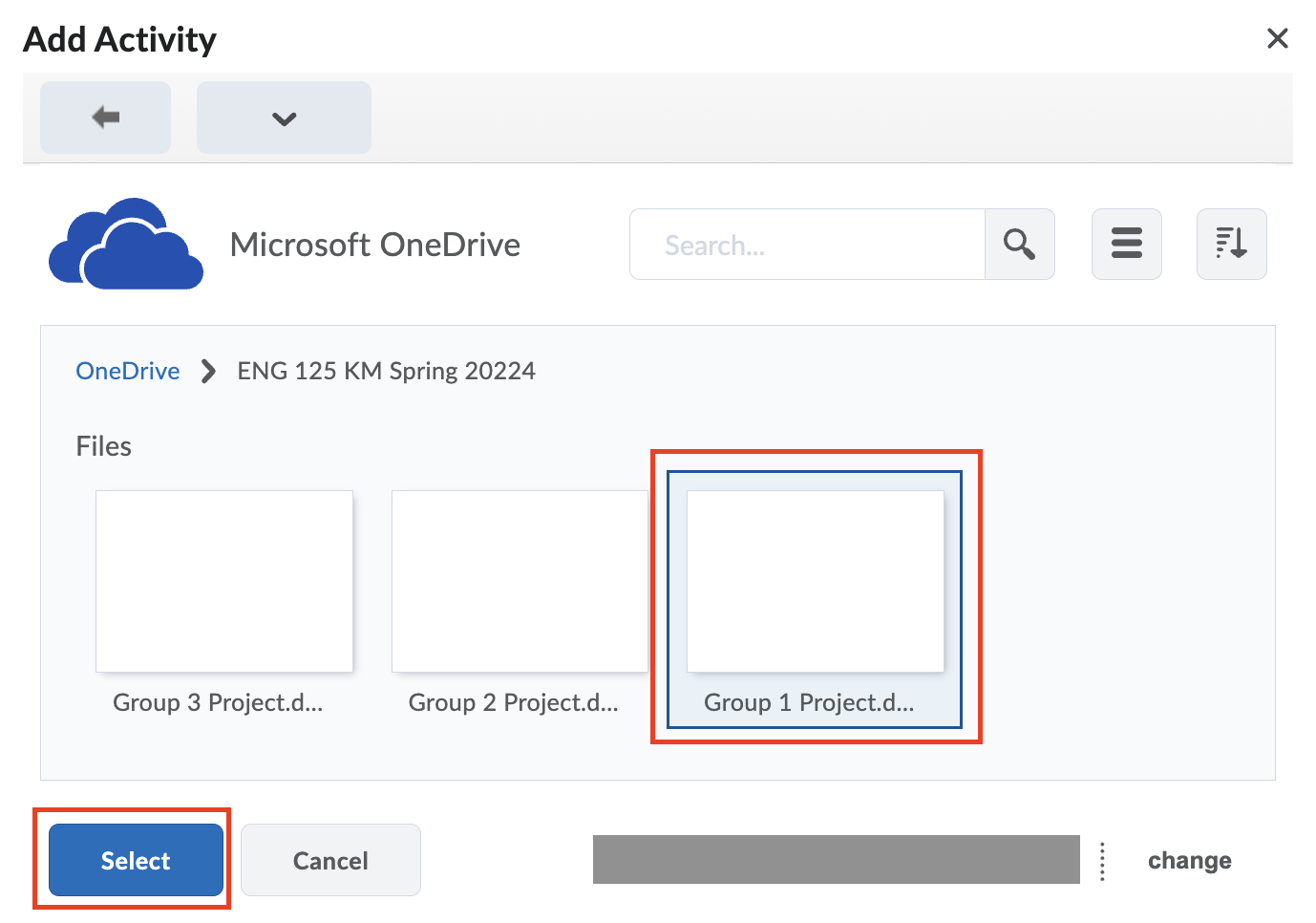This screenshot has width=1316, height=923.
Task: Click inside the Search field
Action: (x=807, y=244)
